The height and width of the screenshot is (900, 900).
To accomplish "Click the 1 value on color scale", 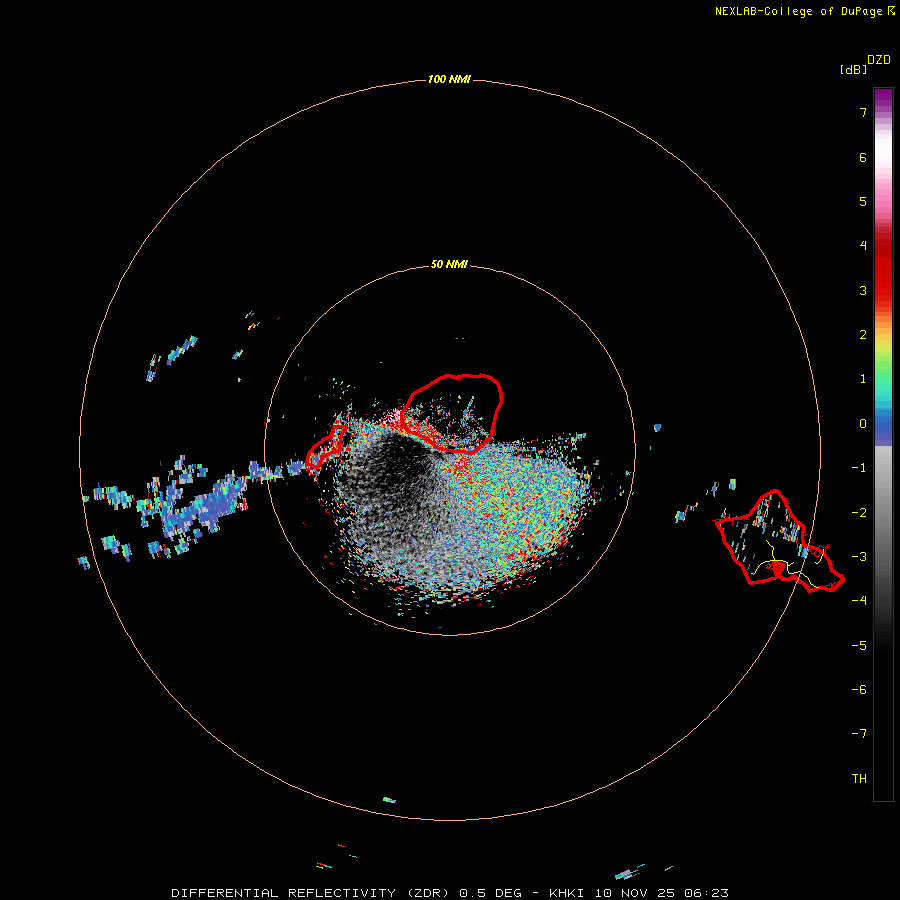I will (863, 379).
